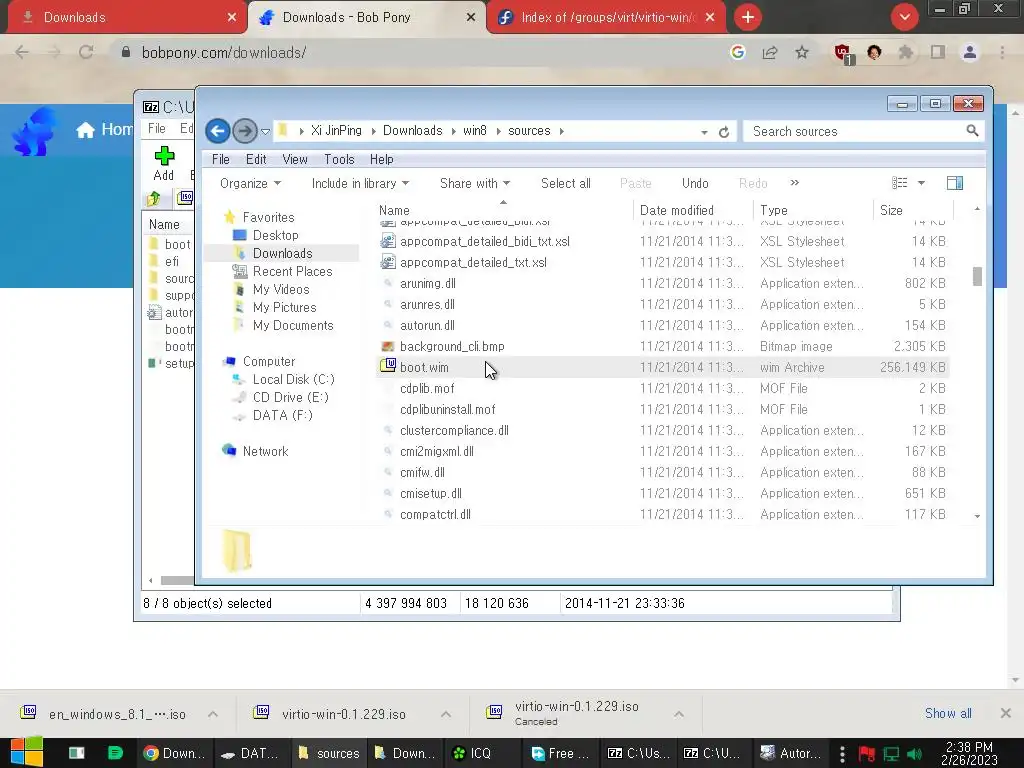Open the View menu in Explorer
This screenshot has height=768, width=1024.
click(x=295, y=159)
